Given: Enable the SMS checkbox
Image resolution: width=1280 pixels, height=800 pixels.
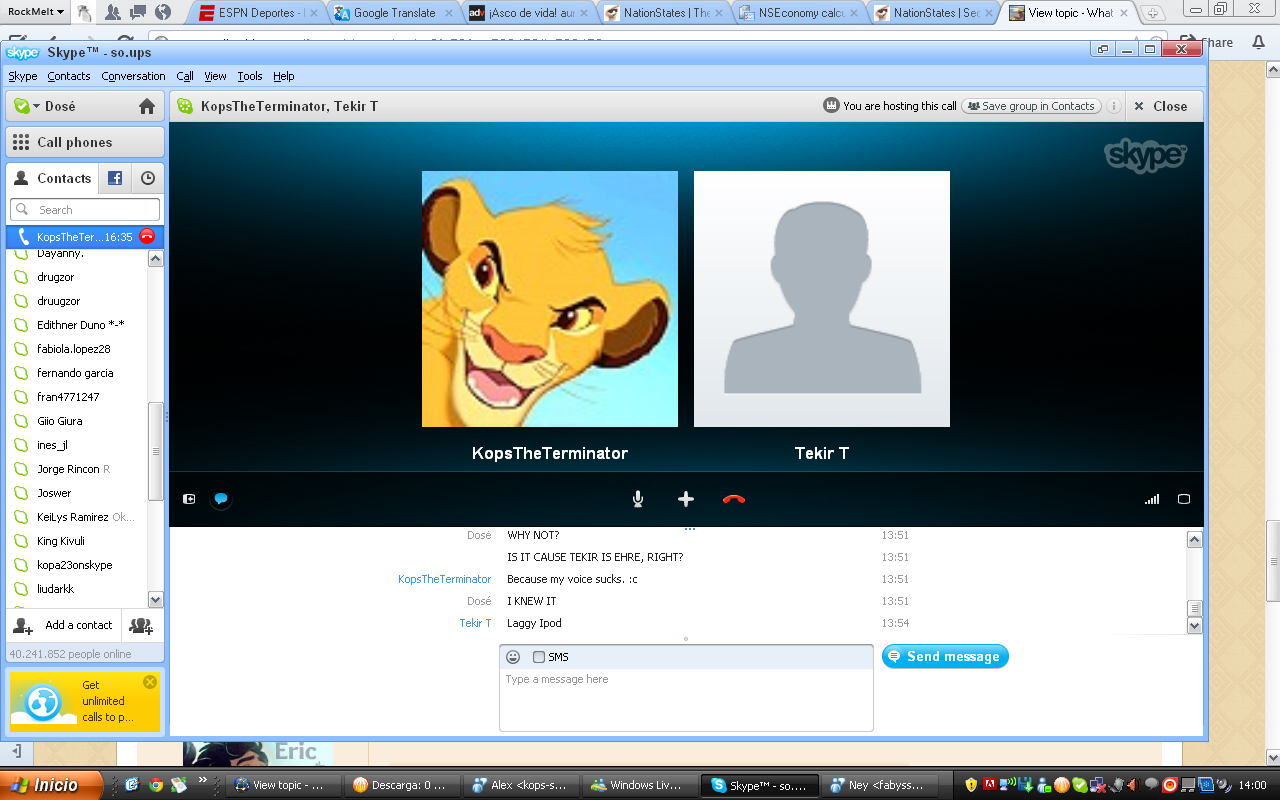Looking at the screenshot, I should pos(539,657).
